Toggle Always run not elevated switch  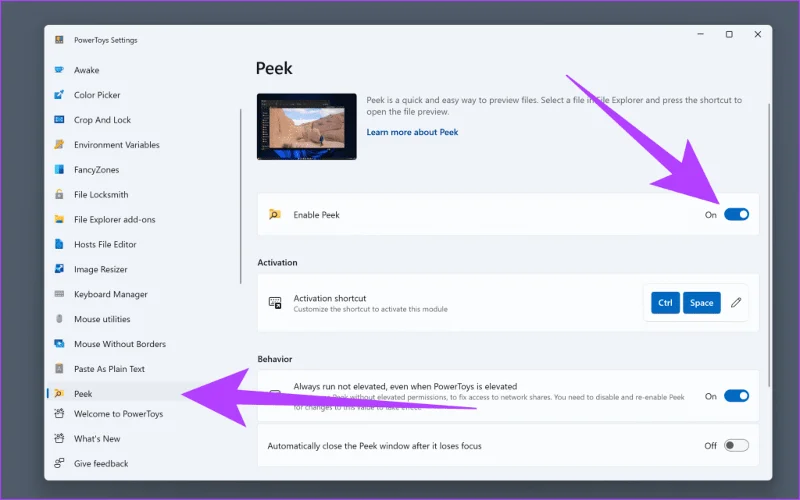(x=736, y=396)
